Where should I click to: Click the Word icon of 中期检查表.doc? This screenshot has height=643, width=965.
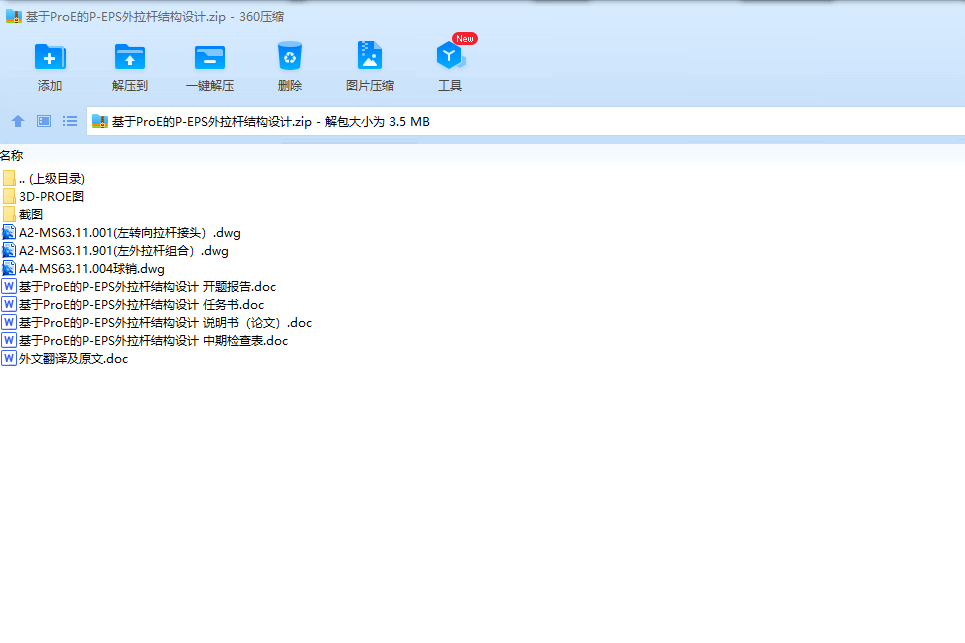(9, 340)
